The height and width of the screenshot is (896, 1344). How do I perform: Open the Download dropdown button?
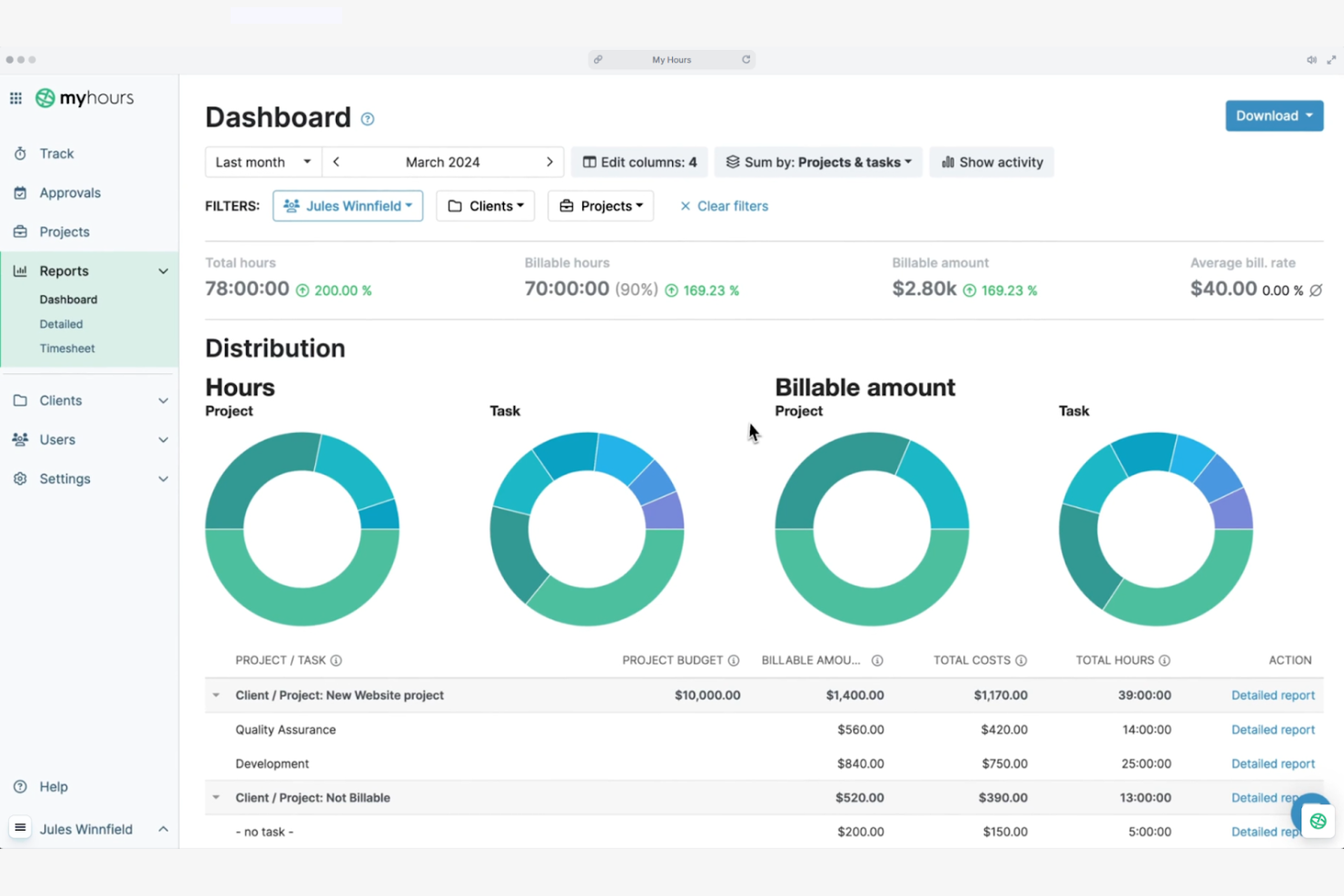coord(1274,115)
